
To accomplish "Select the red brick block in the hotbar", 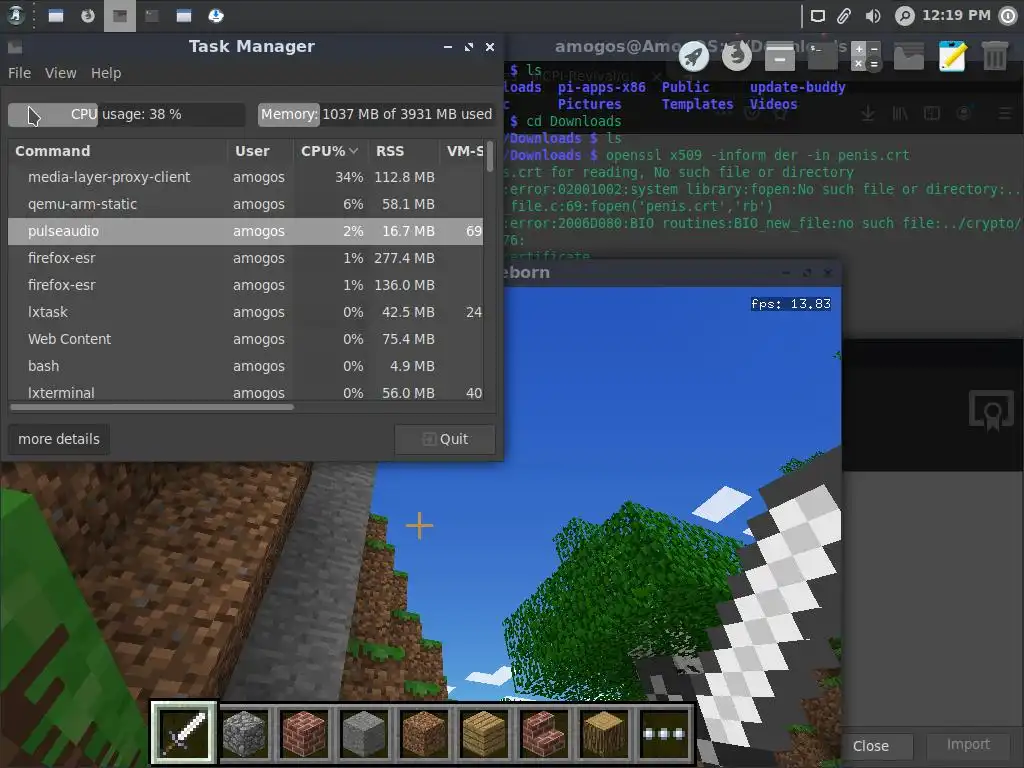I will [304, 733].
